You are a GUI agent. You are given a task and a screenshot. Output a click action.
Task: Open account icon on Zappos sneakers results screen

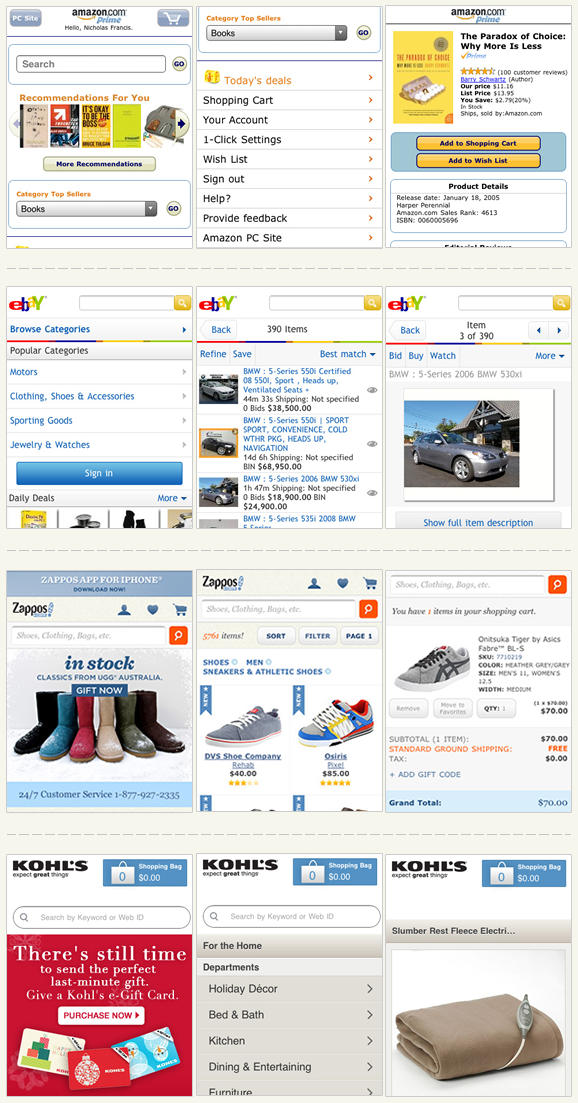coord(314,582)
